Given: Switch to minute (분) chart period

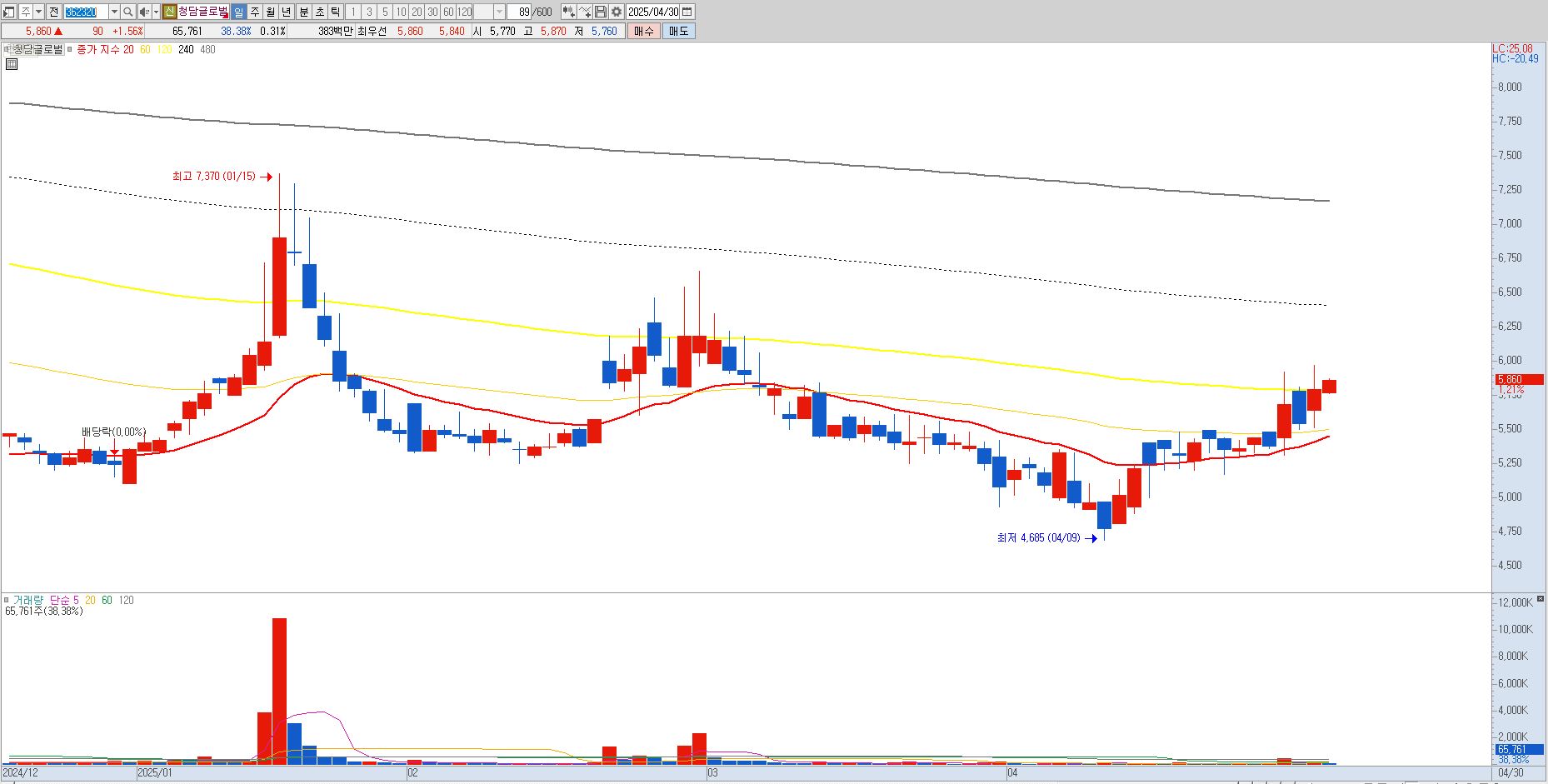Looking at the screenshot, I should pyautogui.click(x=304, y=12).
